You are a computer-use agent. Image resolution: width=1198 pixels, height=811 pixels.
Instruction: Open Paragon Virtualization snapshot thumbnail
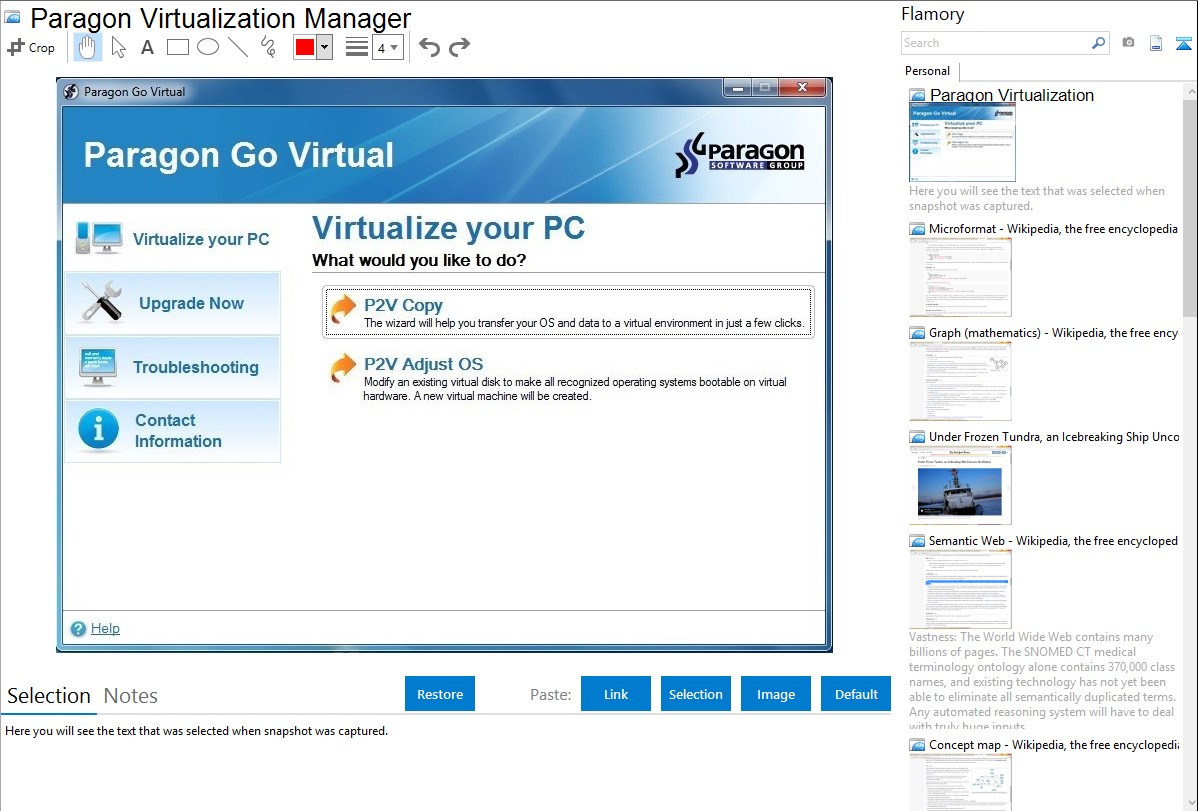962,143
